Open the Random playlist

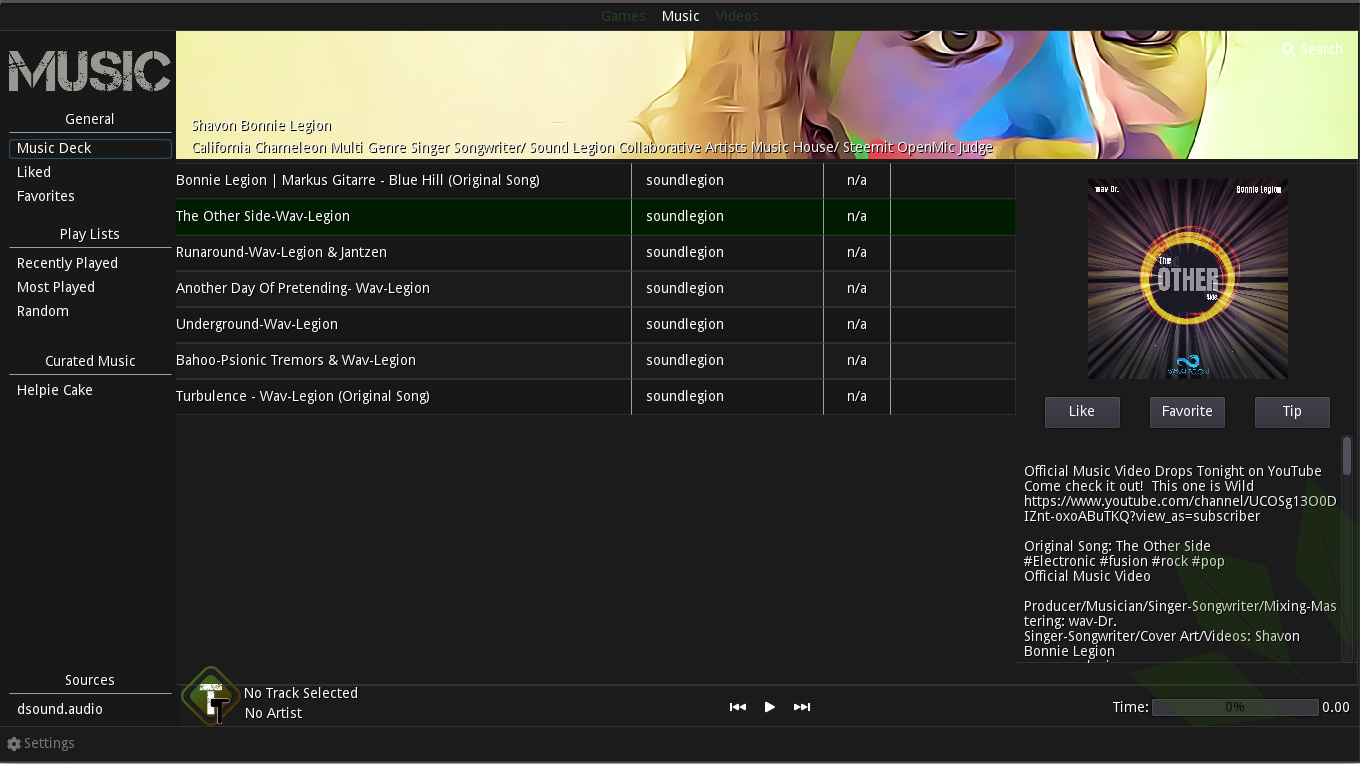click(43, 311)
